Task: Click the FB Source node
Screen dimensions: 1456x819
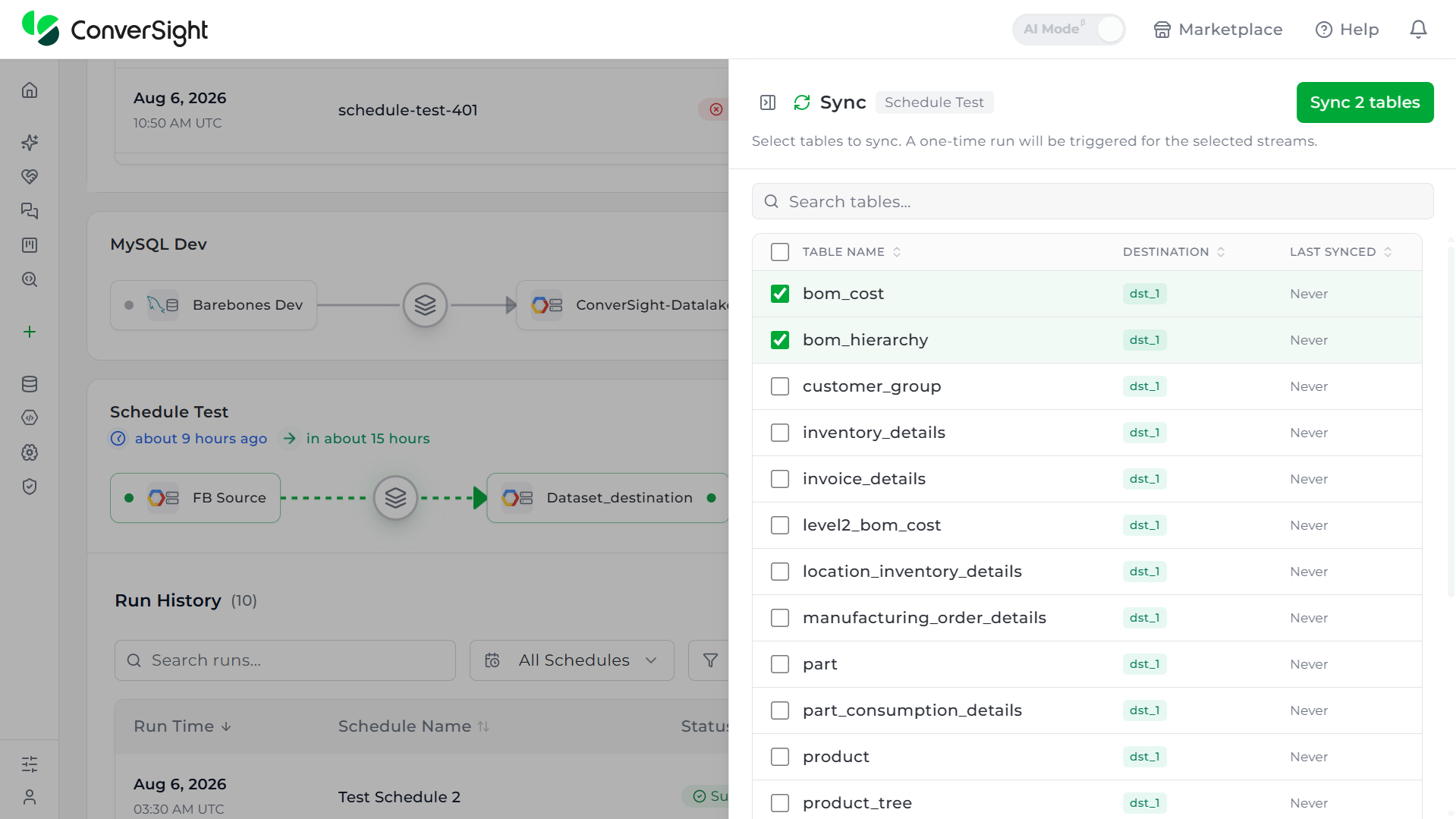Action: pos(195,498)
